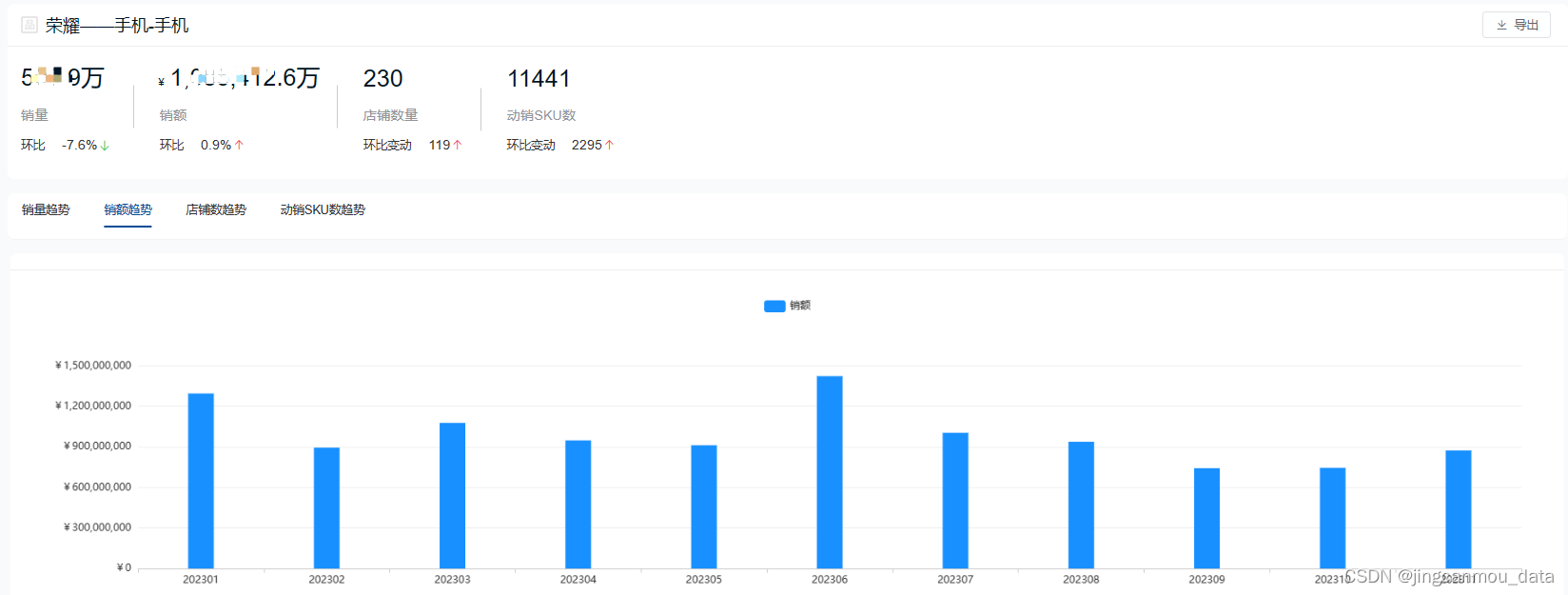Click the ¥1,200,000,000 axis label
Image resolution: width=1568 pixels, height=595 pixels.
(93, 406)
